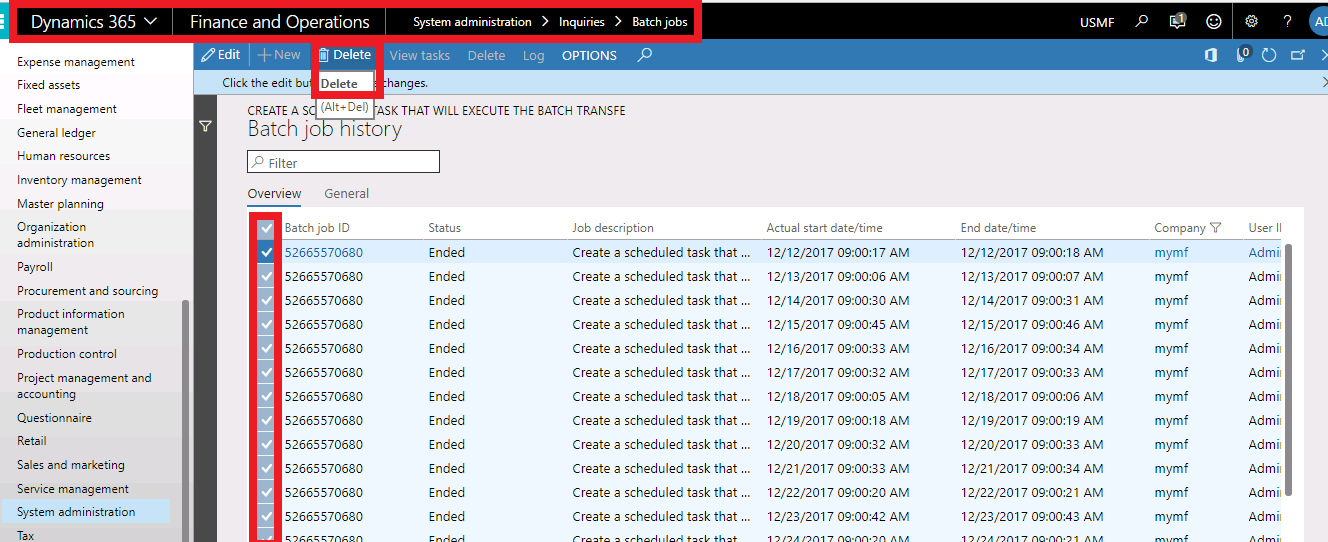Sort by Status column header
Screen dimensions: 1328x542
445,228
